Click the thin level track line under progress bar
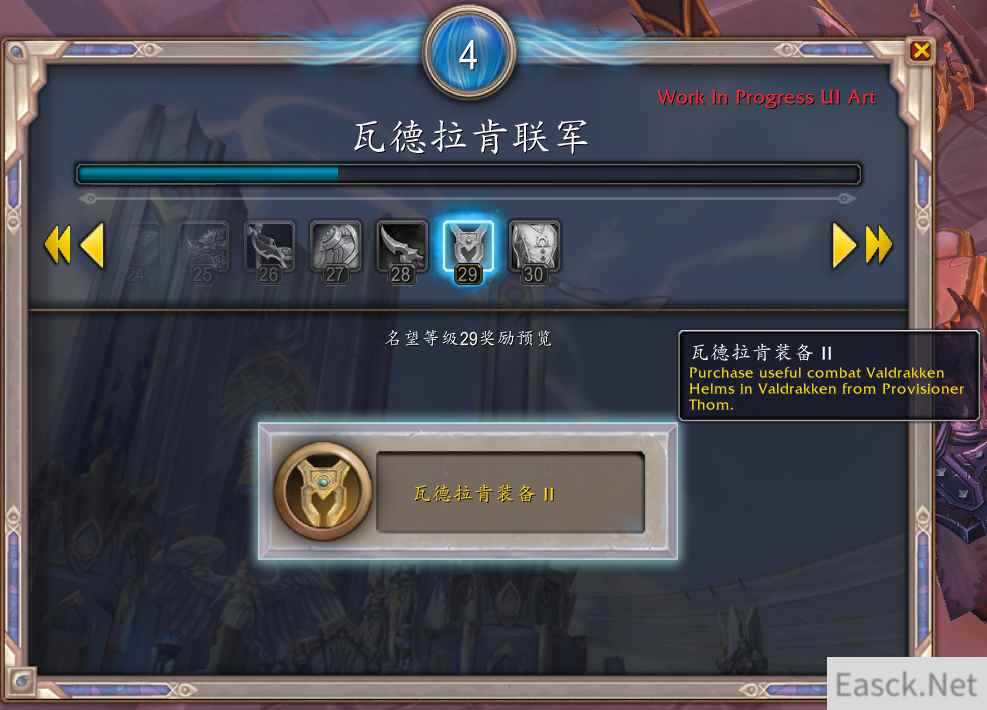The width and height of the screenshot is (987, 710). point(467,198)
